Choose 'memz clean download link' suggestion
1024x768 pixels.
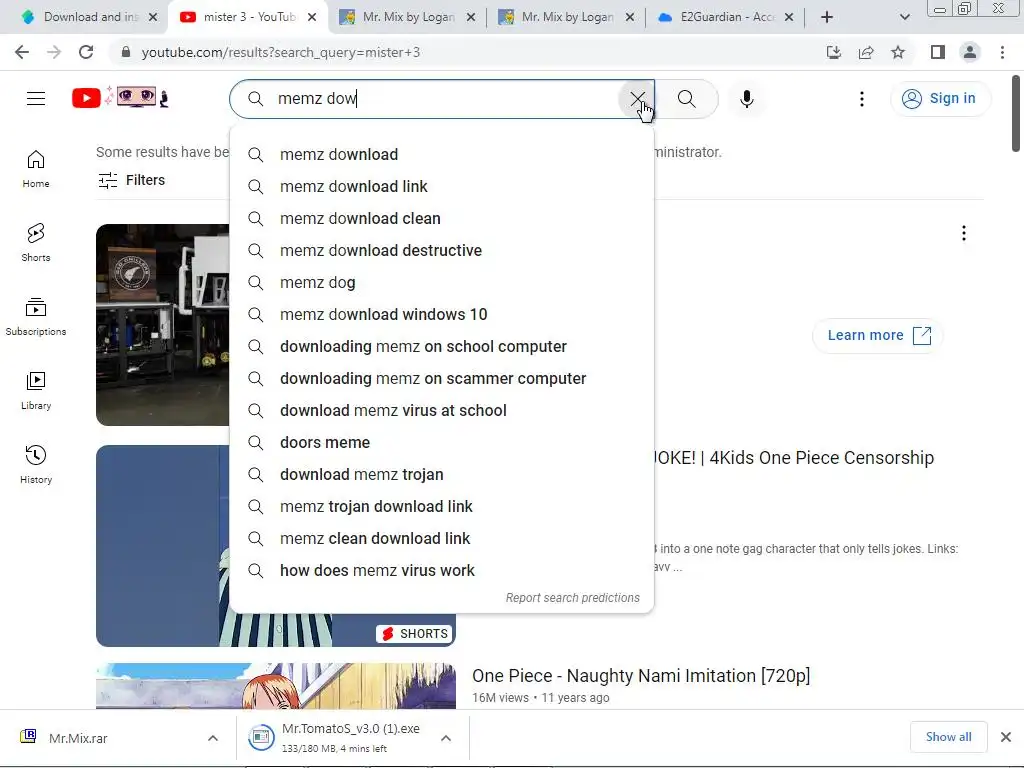[x=441, y=539]
